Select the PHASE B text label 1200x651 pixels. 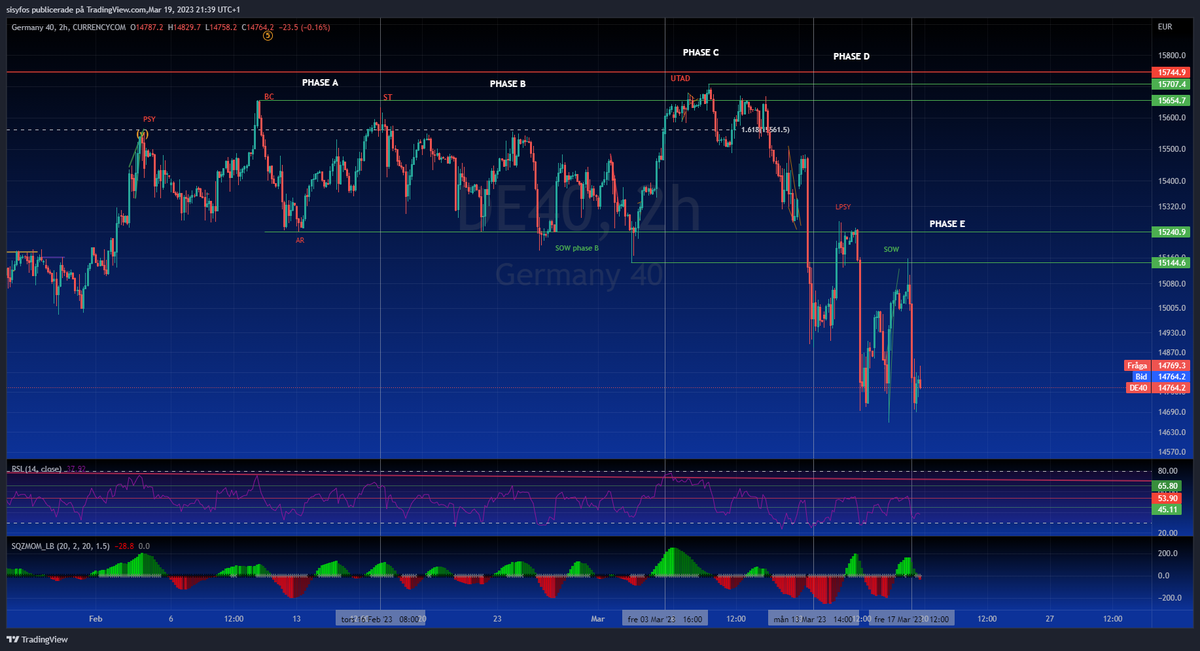(x=507, y=84)
